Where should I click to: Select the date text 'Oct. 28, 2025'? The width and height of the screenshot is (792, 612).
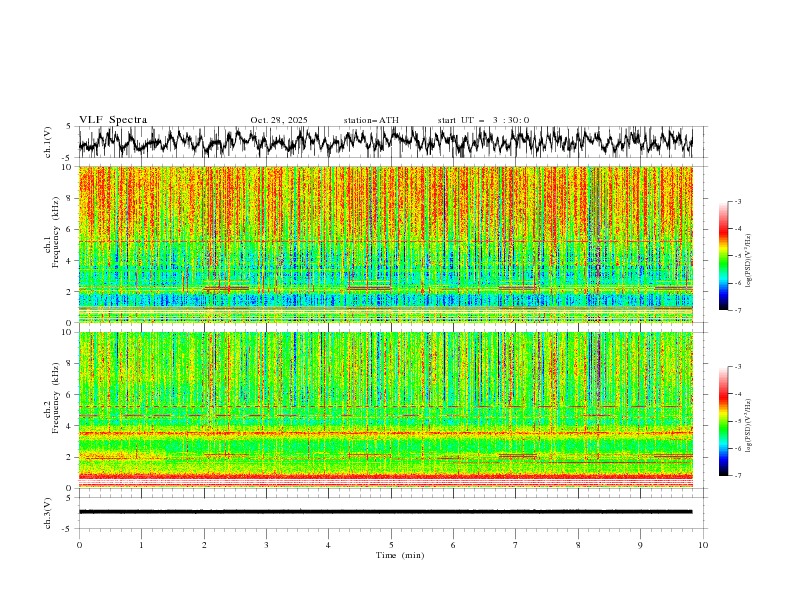click(x=279, y=120)
